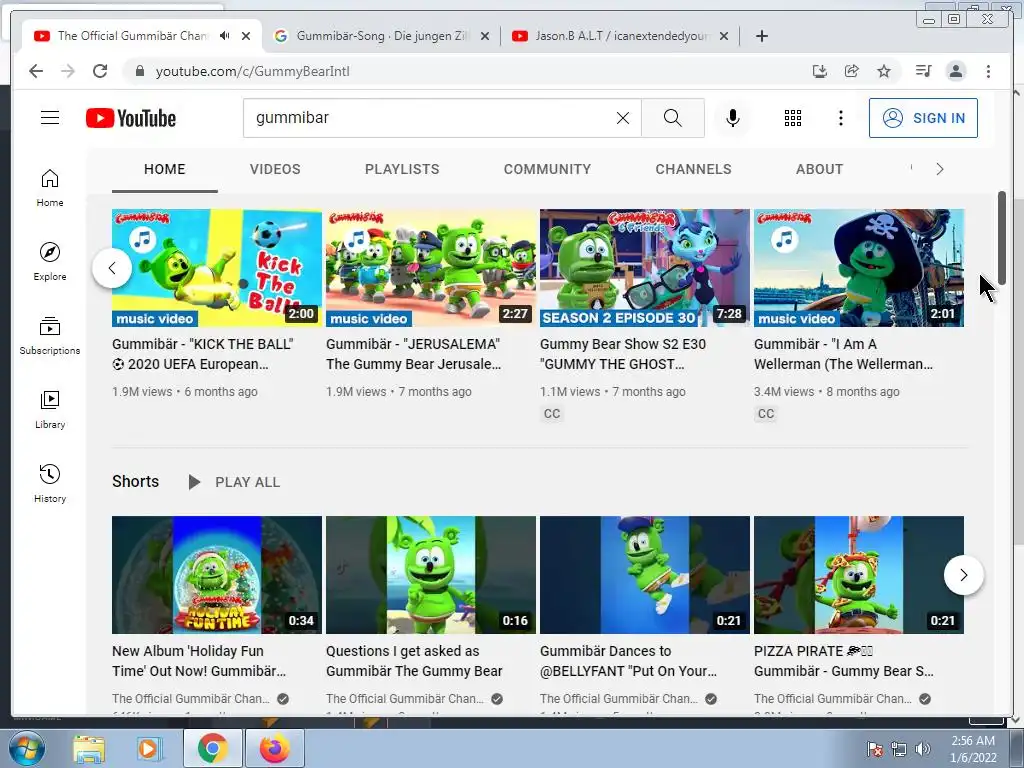Show previous videos with left carousel arrow

tap(112, 268)
